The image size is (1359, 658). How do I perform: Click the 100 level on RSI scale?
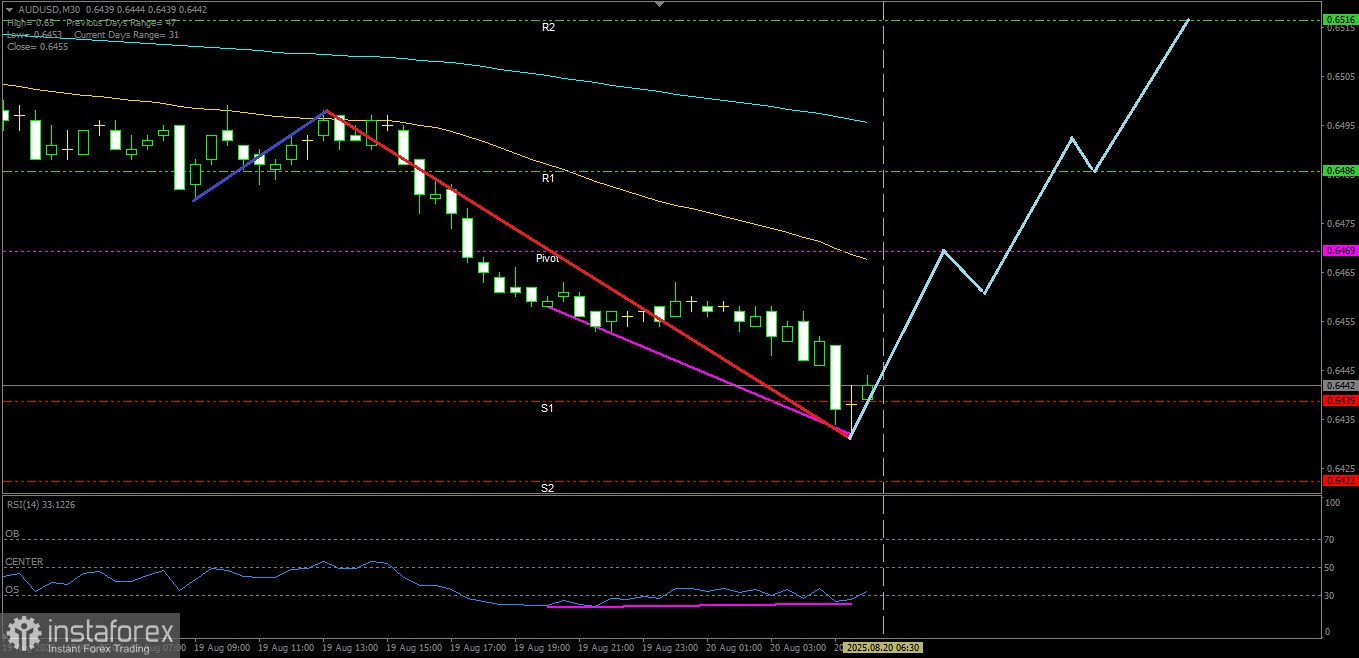coord(1333,503)
